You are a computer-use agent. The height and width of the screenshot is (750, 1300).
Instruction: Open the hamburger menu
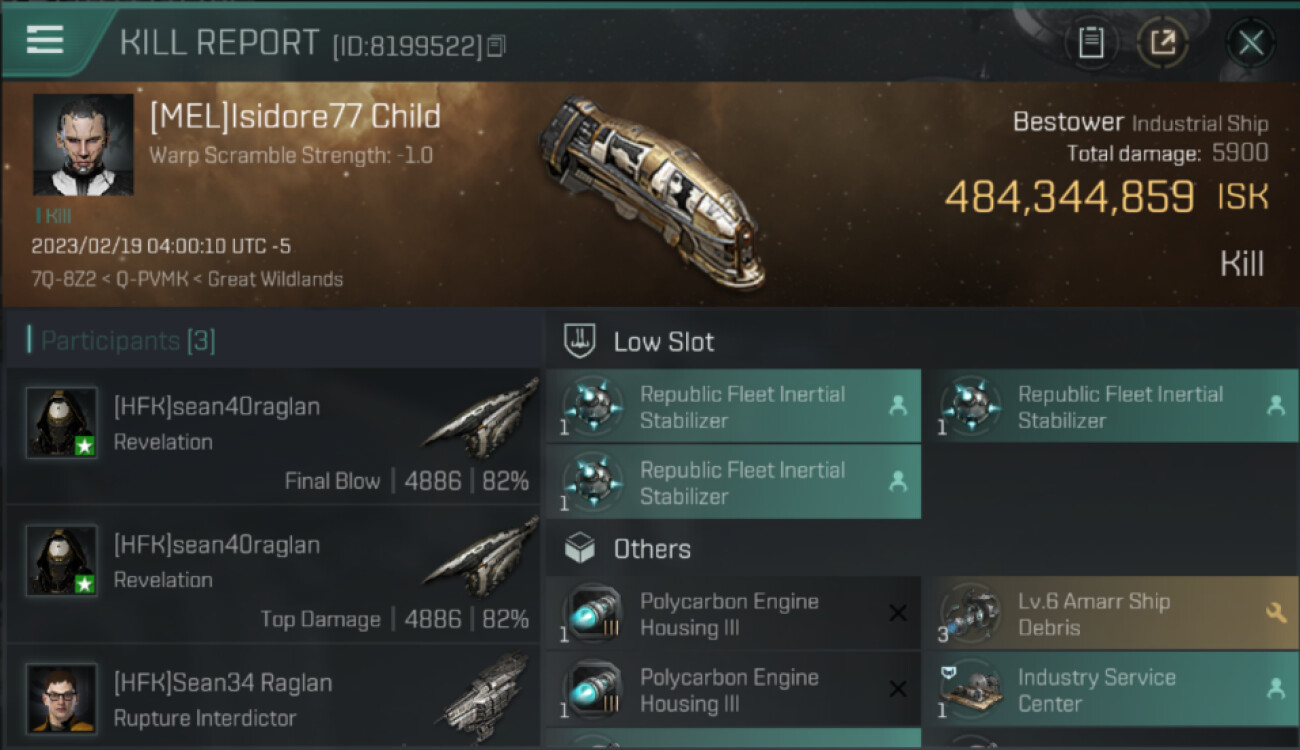(x=45, y=40)
